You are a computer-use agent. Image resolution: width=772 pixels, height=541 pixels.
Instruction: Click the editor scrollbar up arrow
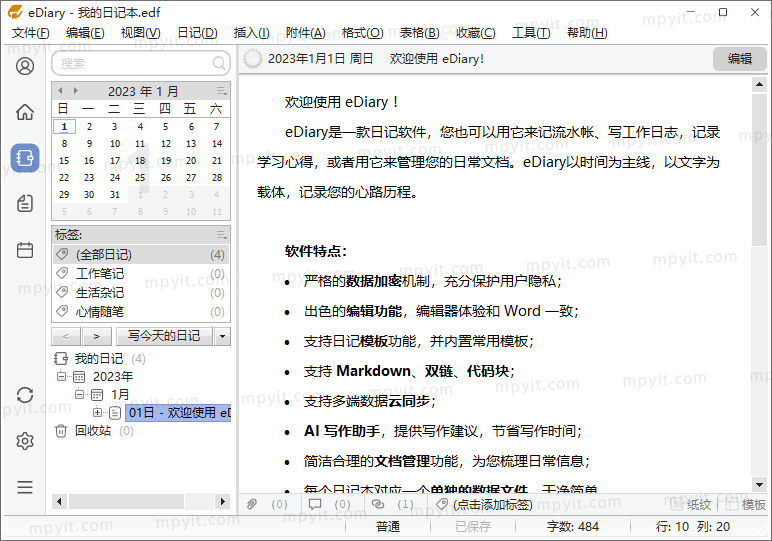(759, 85)
